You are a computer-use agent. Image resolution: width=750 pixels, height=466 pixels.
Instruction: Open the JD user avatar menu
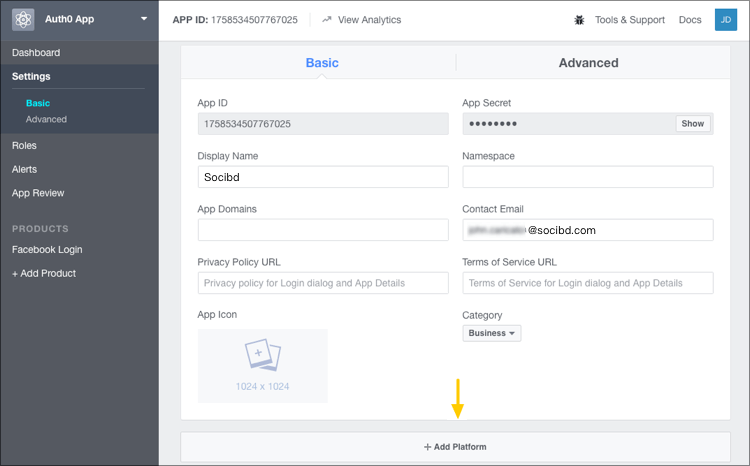725,19
